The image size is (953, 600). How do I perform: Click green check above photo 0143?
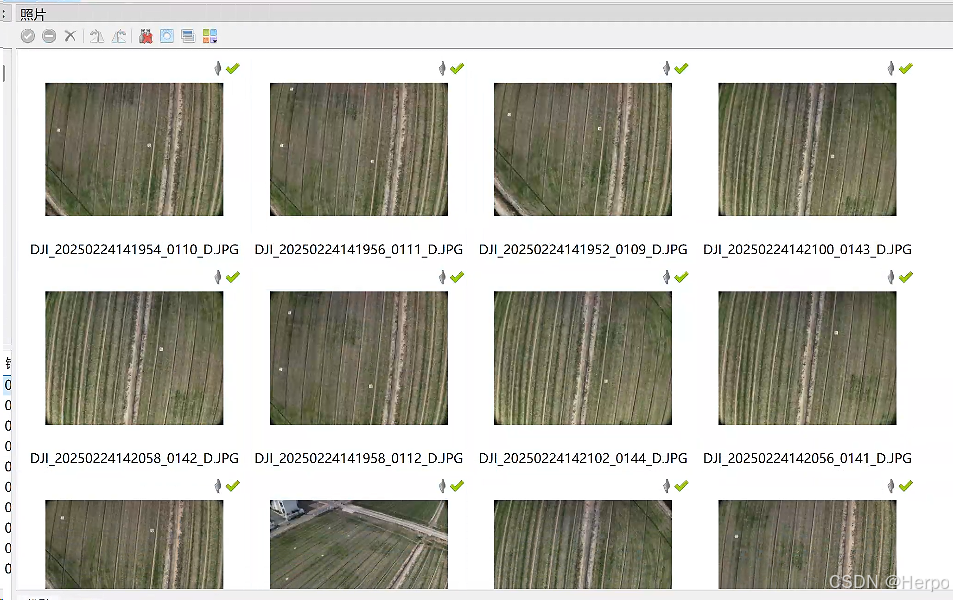[906, 69]
